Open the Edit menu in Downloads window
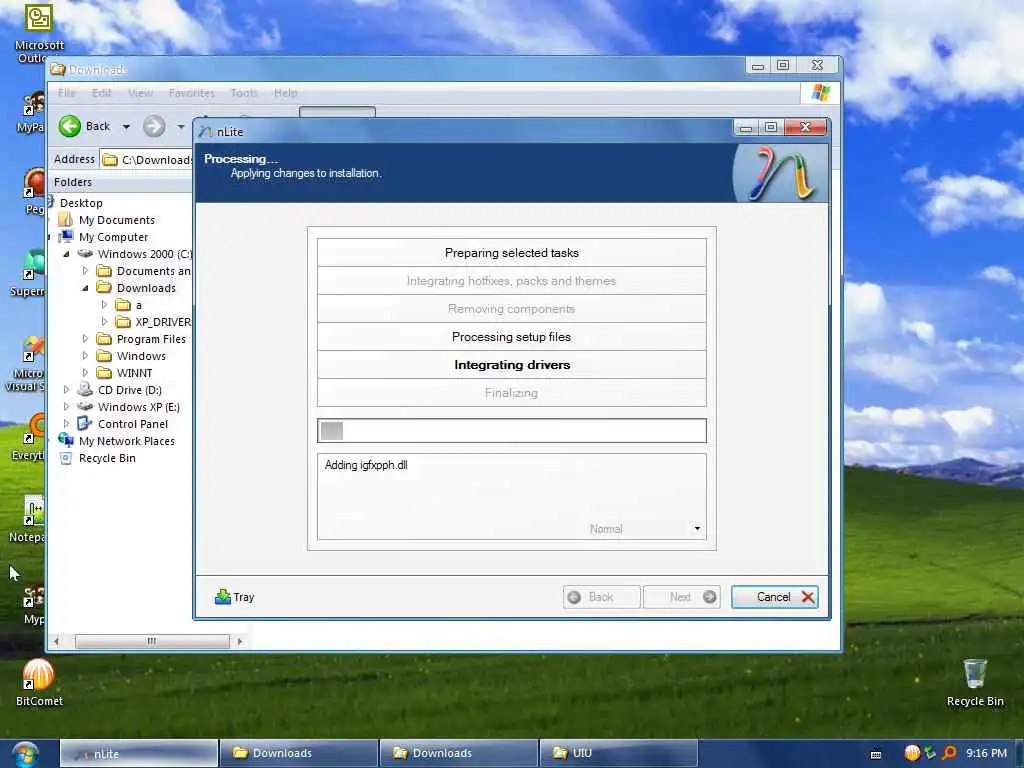1024x768 pixels. (x=101, y=93)
